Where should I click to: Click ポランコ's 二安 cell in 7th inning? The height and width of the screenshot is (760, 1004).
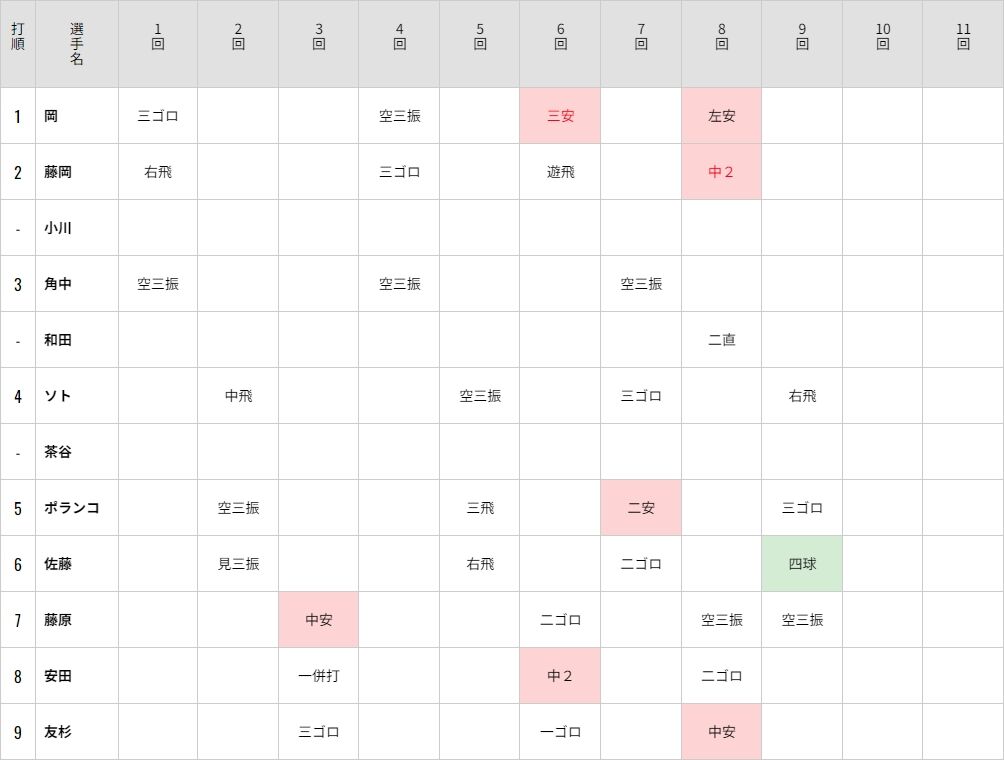click(641, 508)
